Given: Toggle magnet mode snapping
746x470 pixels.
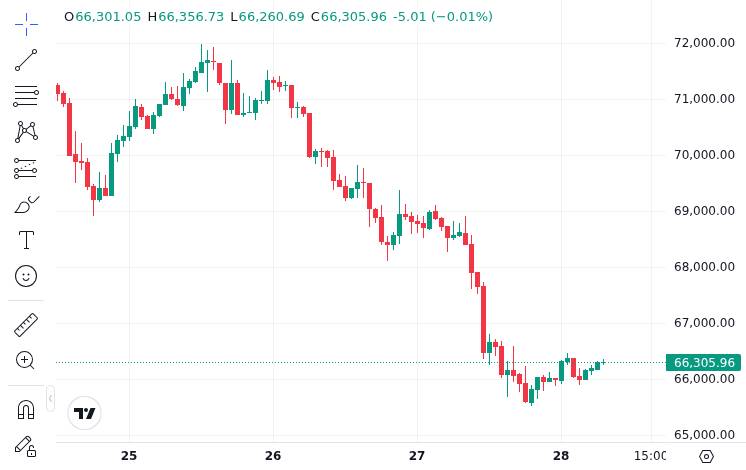Looking at the screenshot, I should 26,409.
